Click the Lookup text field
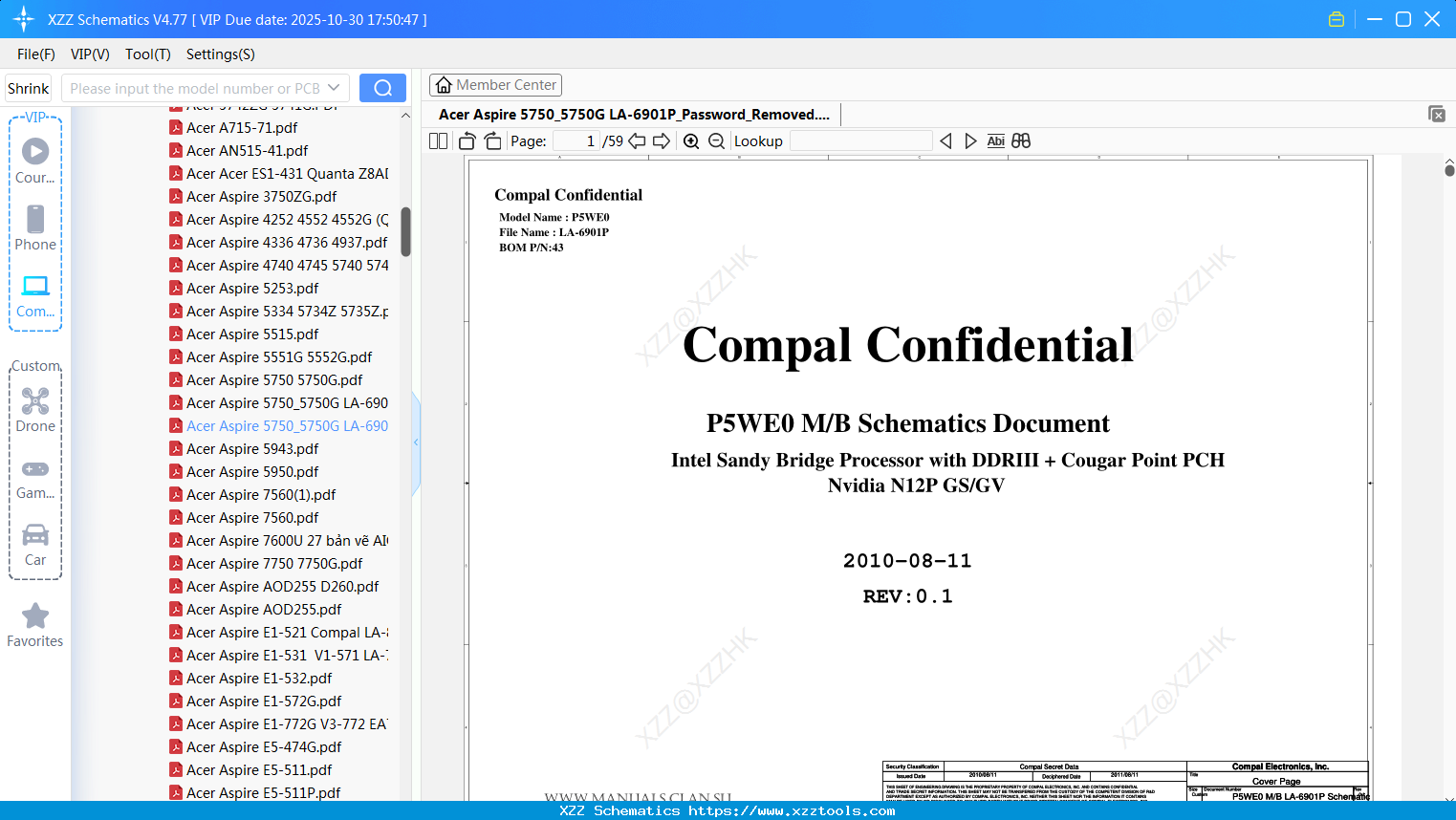The height and width of the screenshot is (820, 1456). click(x=860, y=141)
